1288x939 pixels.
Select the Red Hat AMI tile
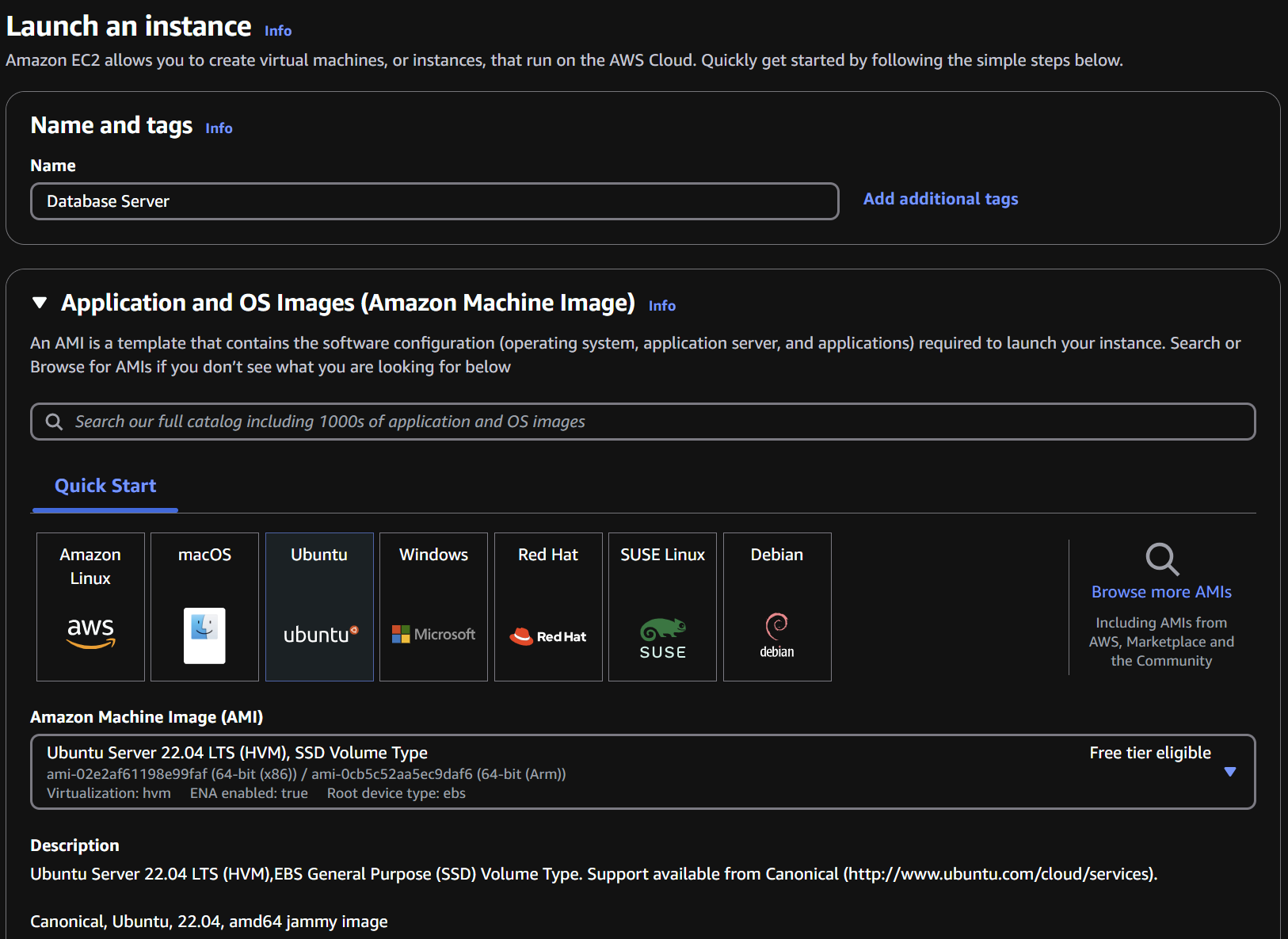click(548, 607)
